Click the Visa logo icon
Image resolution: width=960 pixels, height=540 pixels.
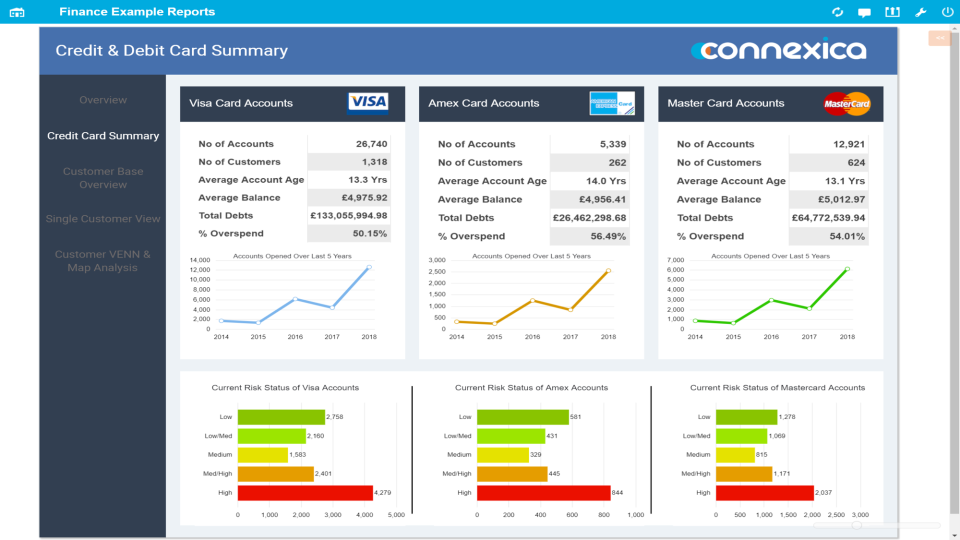coord(367,103)
